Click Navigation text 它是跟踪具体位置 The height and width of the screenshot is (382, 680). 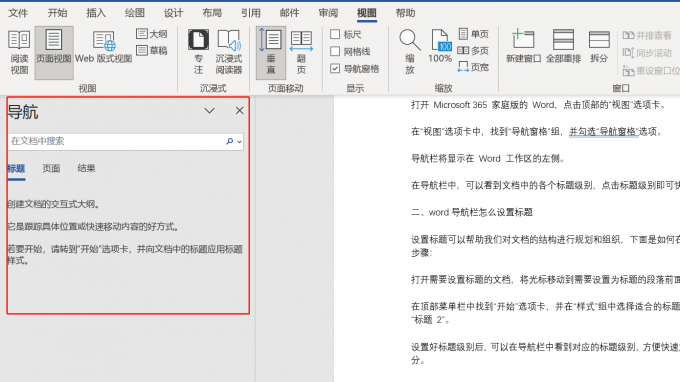(x=94, y=226)
